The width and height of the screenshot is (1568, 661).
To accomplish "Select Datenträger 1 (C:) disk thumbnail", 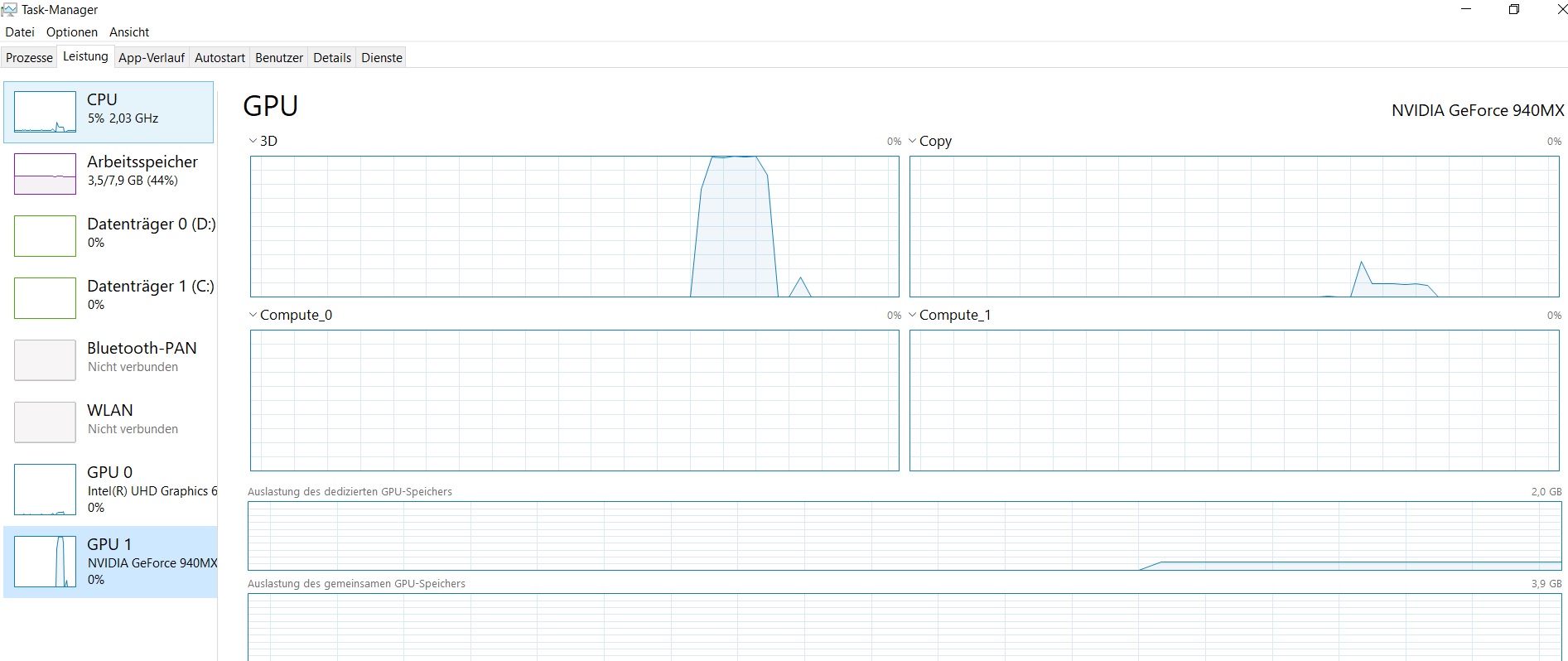I will [45, 298].
